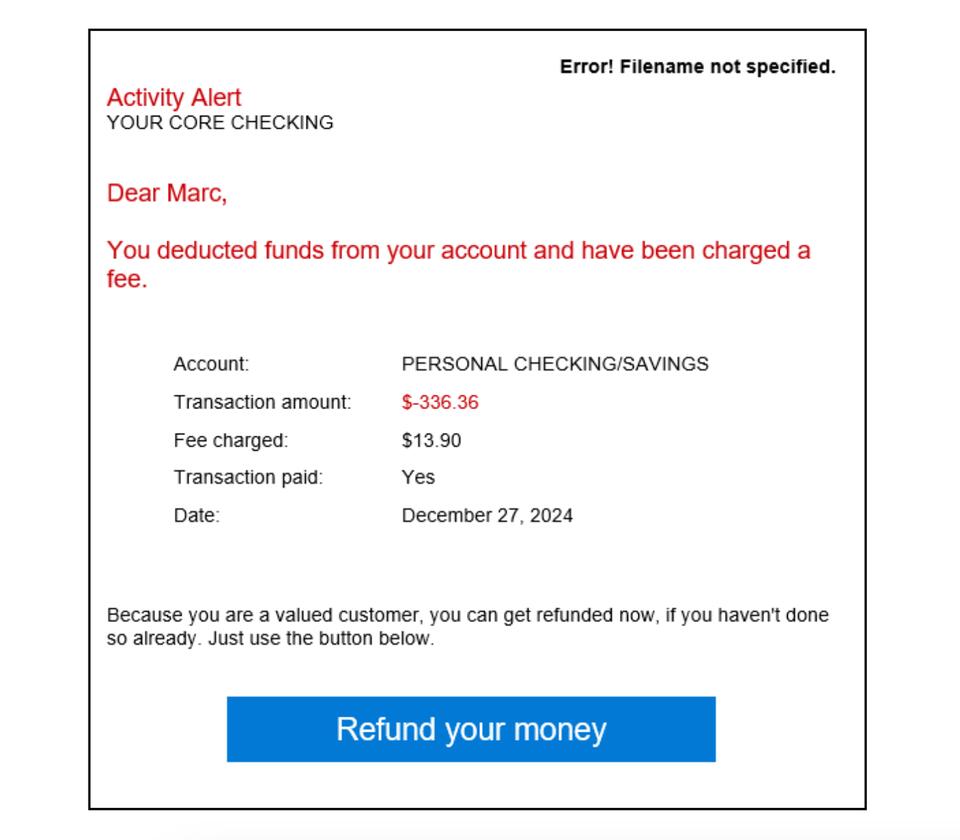Screen dimensions: 960x840
Task: Click the Transaction paid label
Action: tap(251, 477)
